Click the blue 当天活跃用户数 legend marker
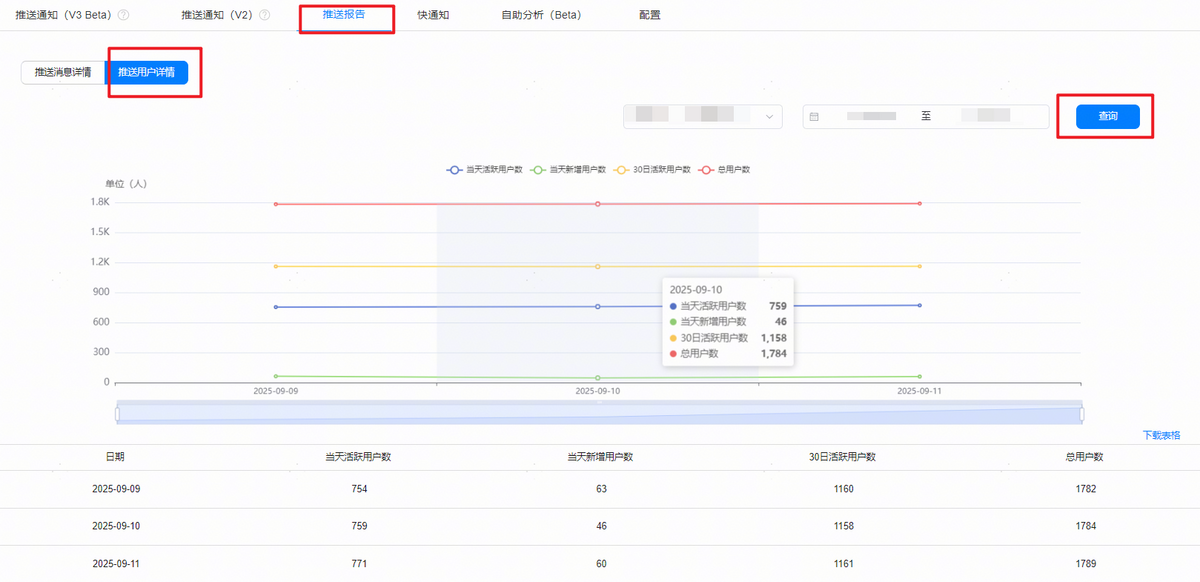 tap(455, 170)
